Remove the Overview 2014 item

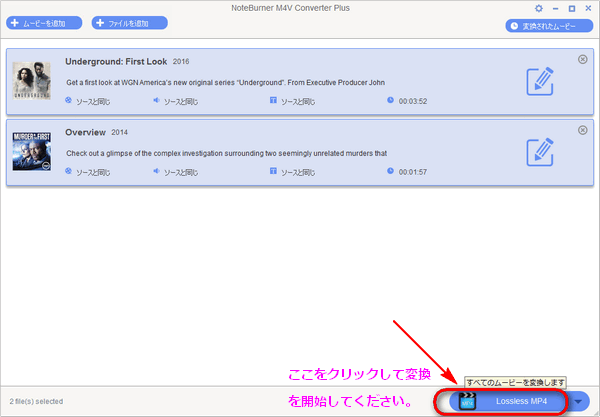click(582, 130)
